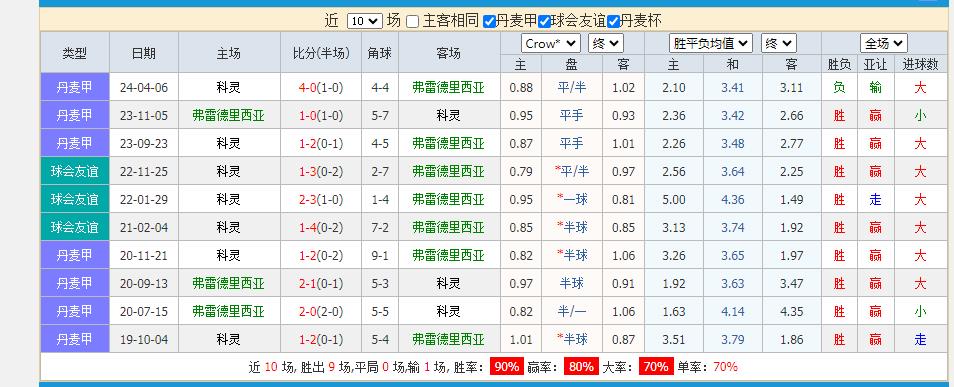Image resolution: width=954 pixels, height=387 pixels.
Task: Click the date cell 19-10-04
Action: [x=144, y=340]
